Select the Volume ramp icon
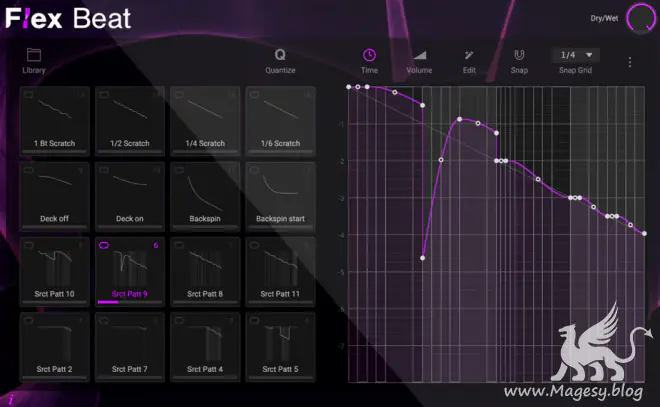 (x=419, y=55)
